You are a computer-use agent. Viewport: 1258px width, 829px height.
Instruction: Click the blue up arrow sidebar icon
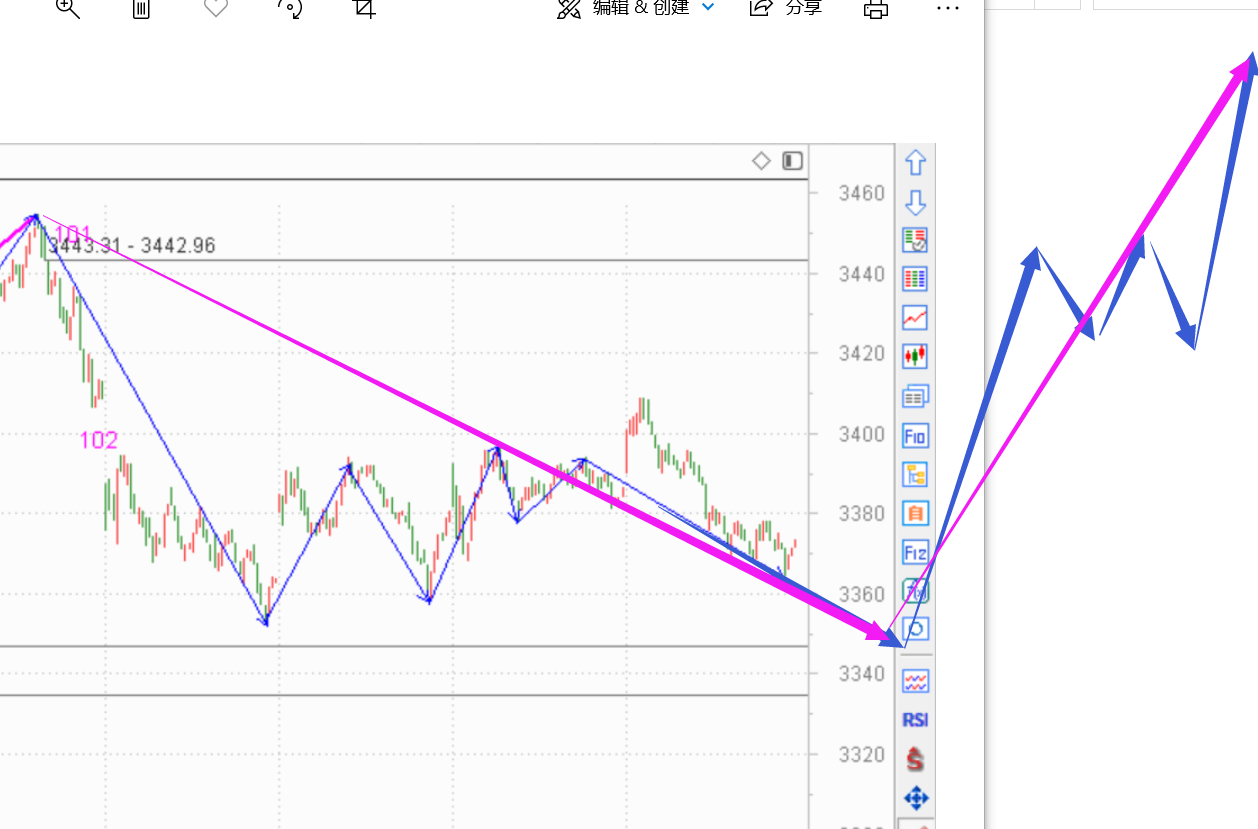[x=915, y=163]
